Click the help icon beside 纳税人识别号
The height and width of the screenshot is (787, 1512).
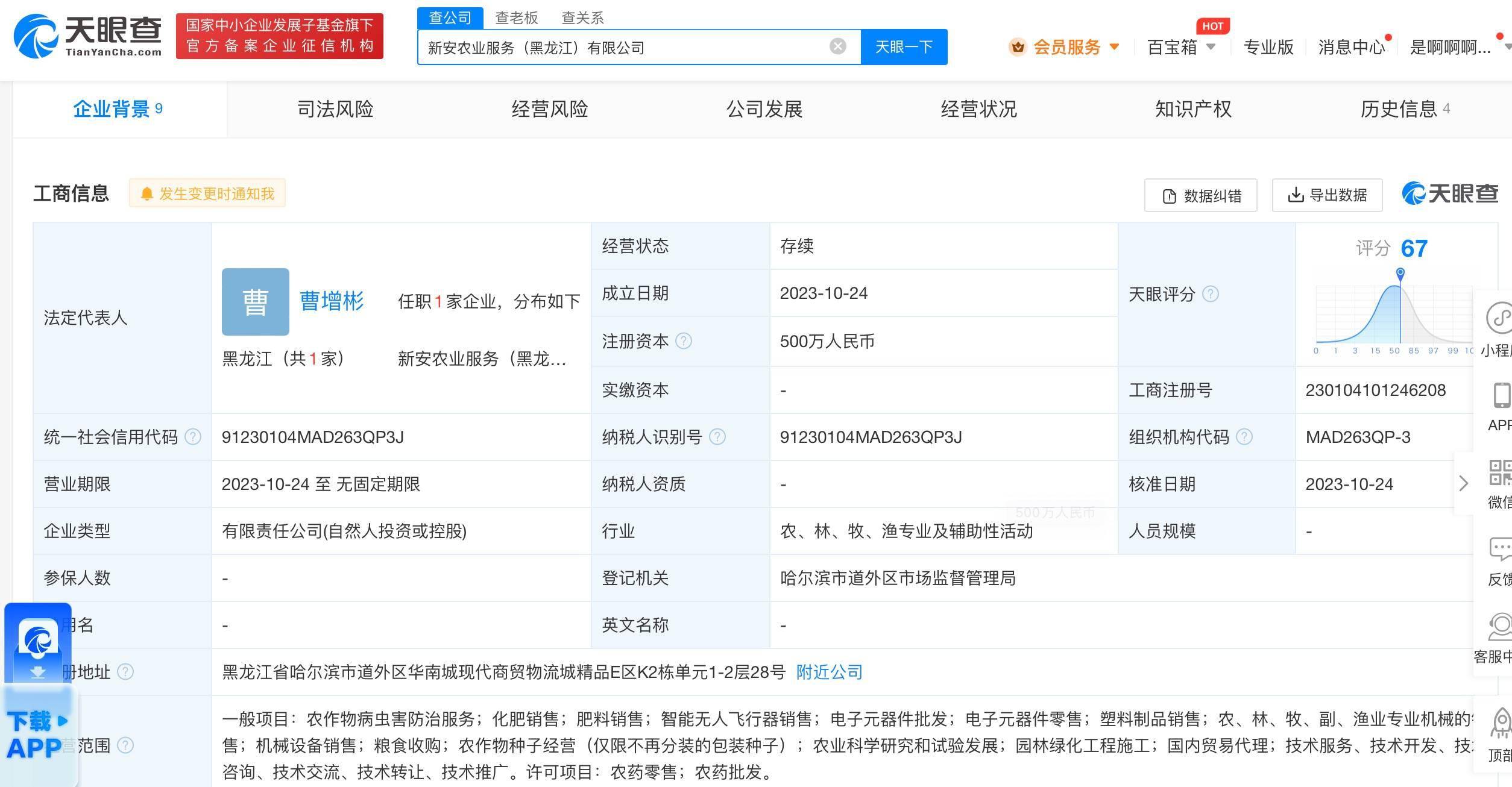717,437
